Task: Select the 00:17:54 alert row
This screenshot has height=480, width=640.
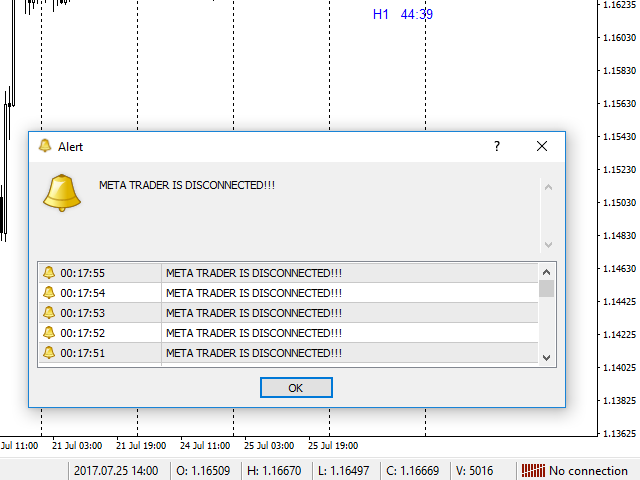Action: (x=250, y=293)
